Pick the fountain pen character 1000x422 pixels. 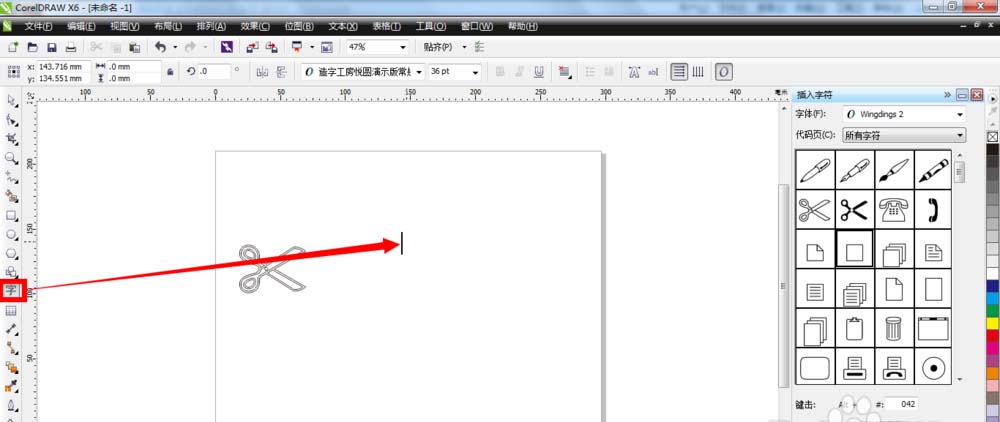pyautogui.click(x=855, y=170)
